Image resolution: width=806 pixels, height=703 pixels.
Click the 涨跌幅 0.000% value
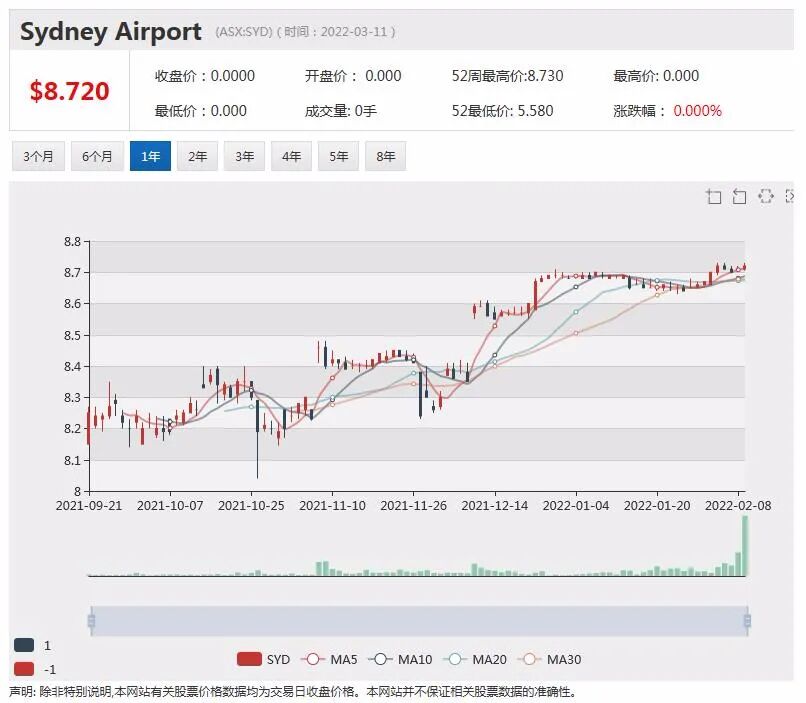click(697, 111)
